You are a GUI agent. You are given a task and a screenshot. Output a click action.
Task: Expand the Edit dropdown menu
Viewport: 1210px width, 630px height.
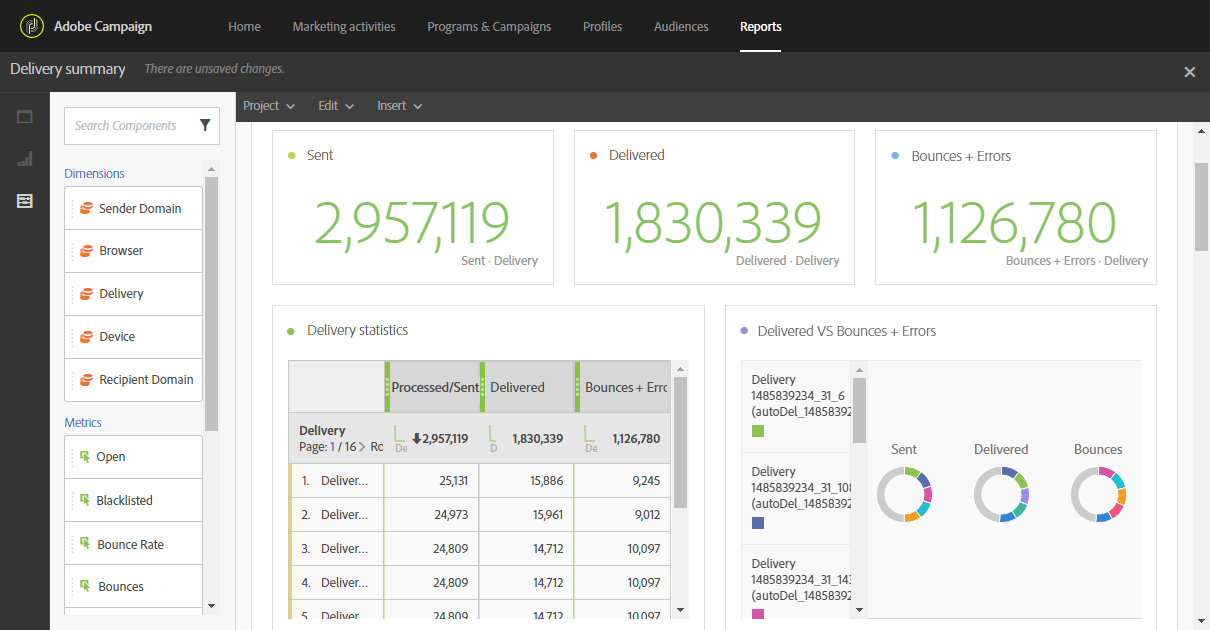[336, 106]
